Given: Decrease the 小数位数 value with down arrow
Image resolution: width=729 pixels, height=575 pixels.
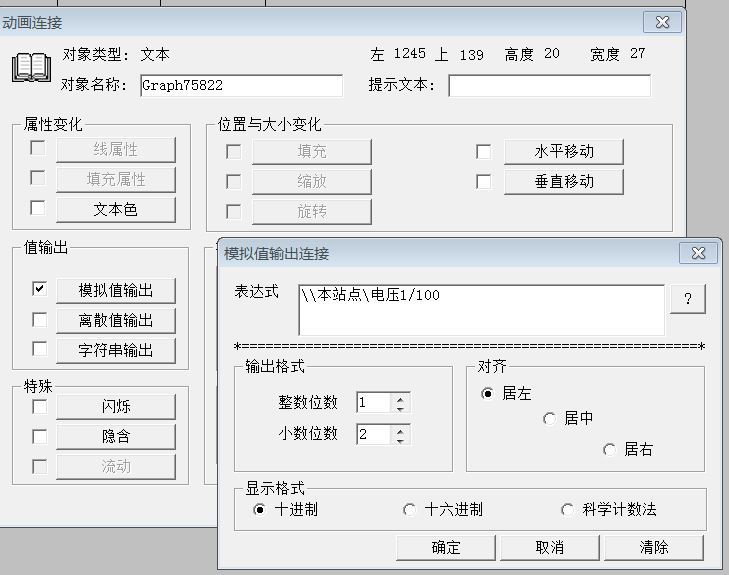Looking at the screenshot, I should [x=401, y=440].
